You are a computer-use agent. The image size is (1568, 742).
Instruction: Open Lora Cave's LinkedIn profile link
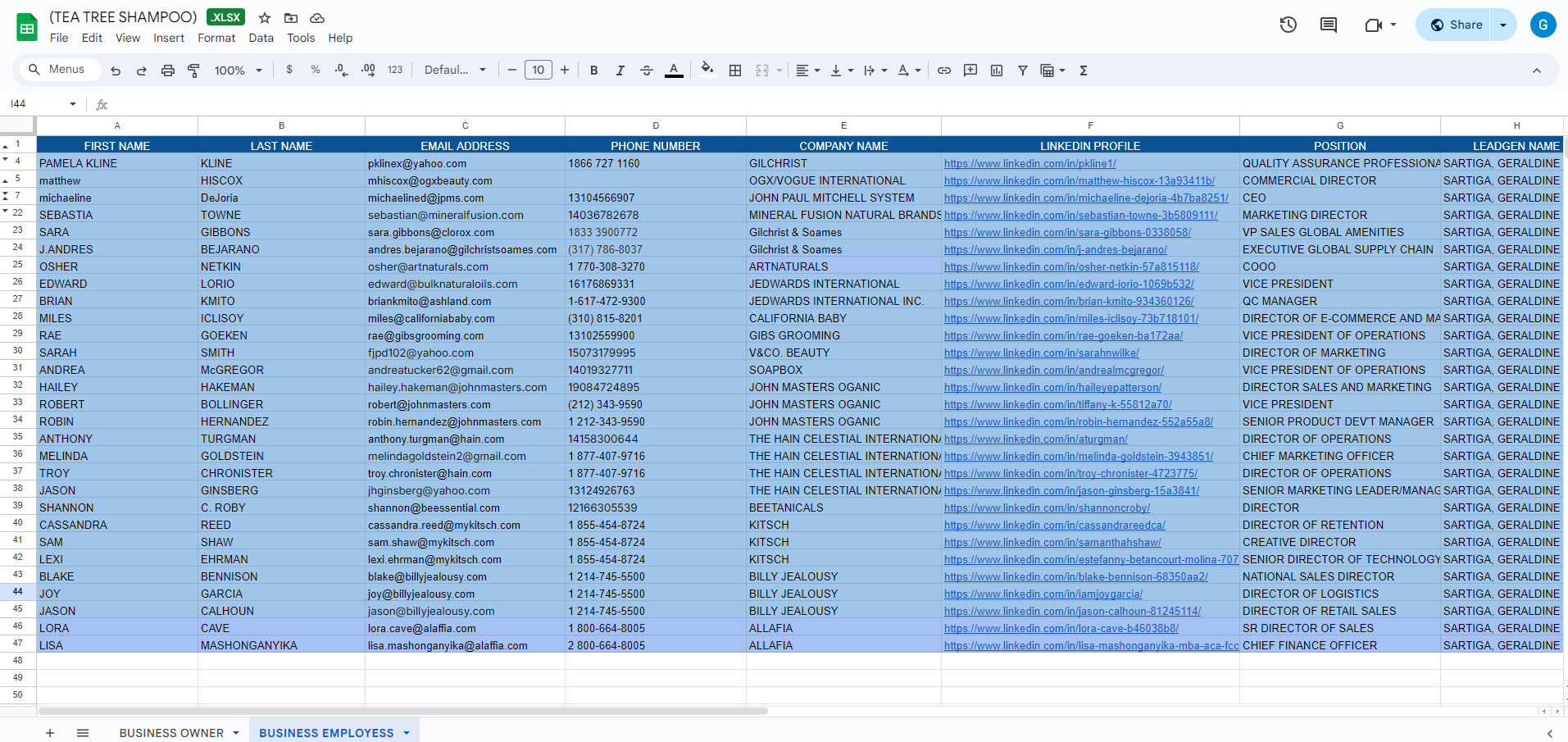click(x=1061, y=629)
